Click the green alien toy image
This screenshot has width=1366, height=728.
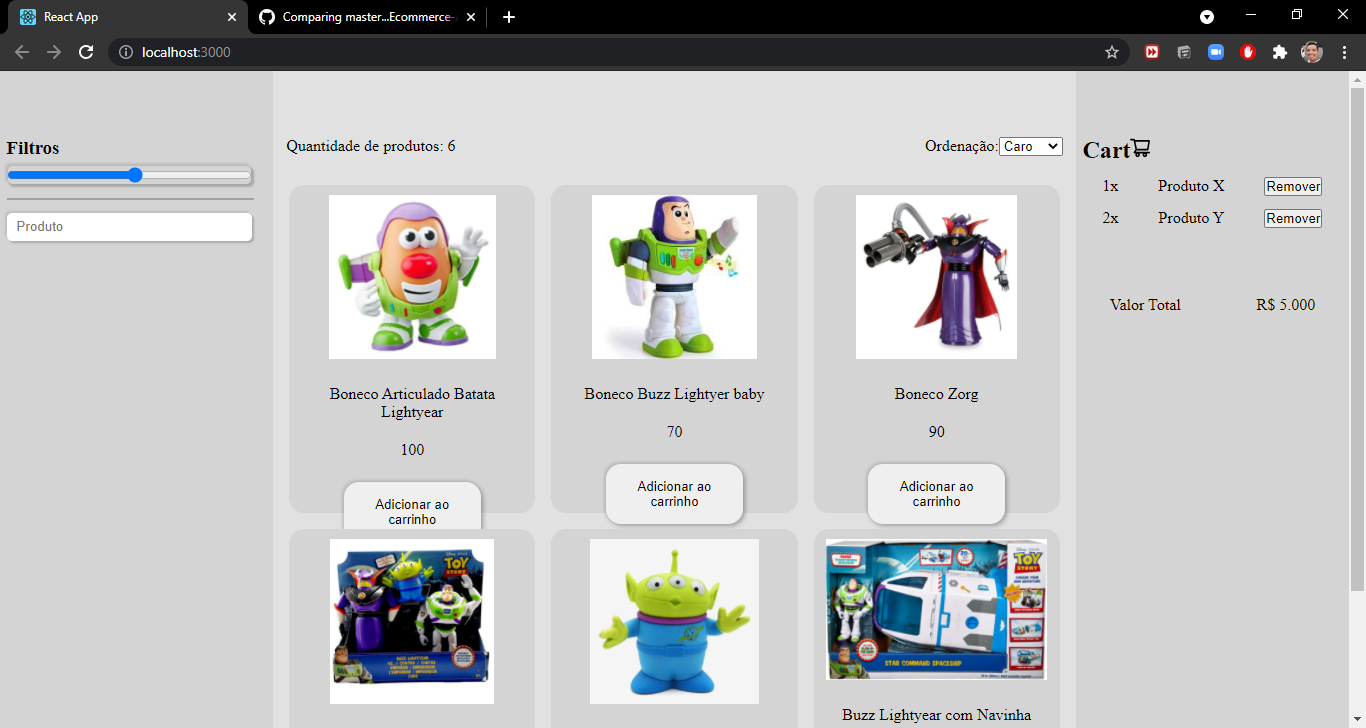click(674, 621)
